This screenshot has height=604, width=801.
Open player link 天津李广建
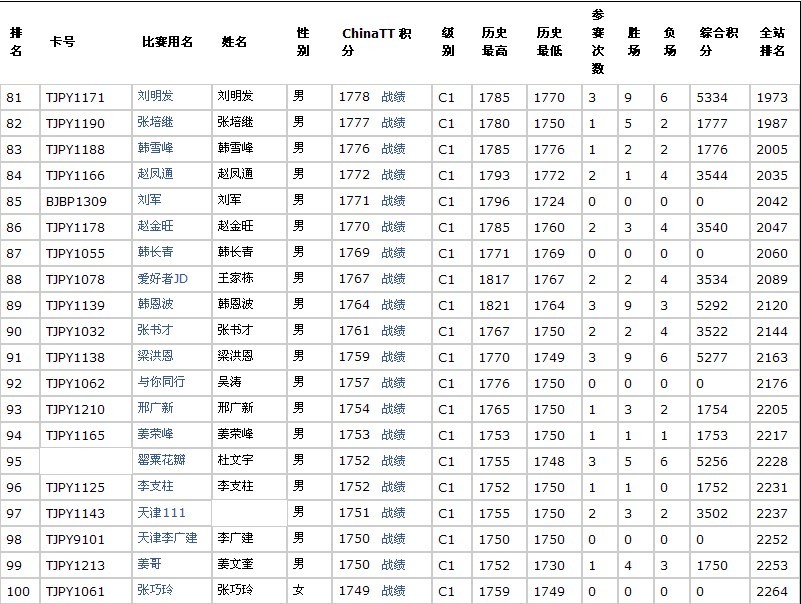point(167,538)
